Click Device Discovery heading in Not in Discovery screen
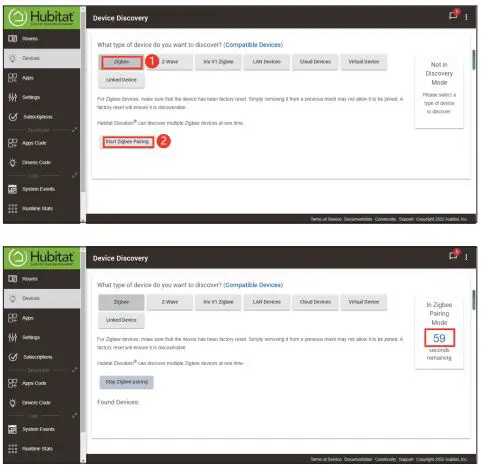The image size is (482, 466). (120, 19)
